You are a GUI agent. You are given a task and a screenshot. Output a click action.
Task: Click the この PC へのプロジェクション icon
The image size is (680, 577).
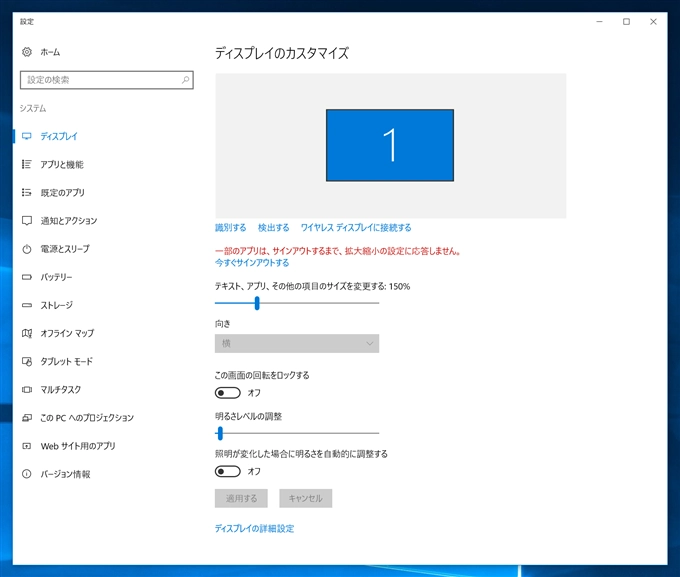click(27, 418)
